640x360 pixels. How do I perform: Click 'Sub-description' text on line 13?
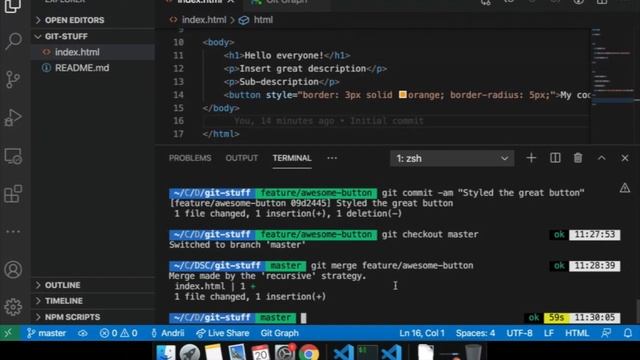pyautogui.click(x=279, y=82)
